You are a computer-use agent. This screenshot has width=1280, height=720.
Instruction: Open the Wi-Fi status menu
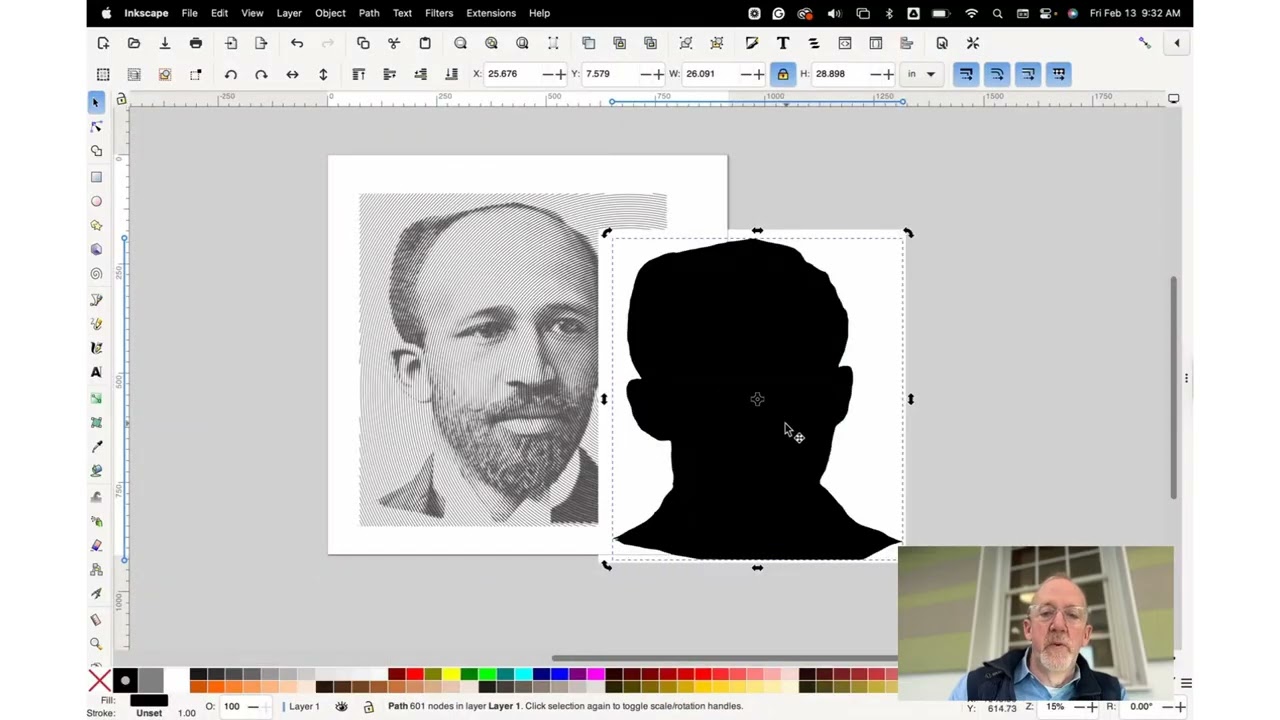pyautogui.click(x=971, y=13)
